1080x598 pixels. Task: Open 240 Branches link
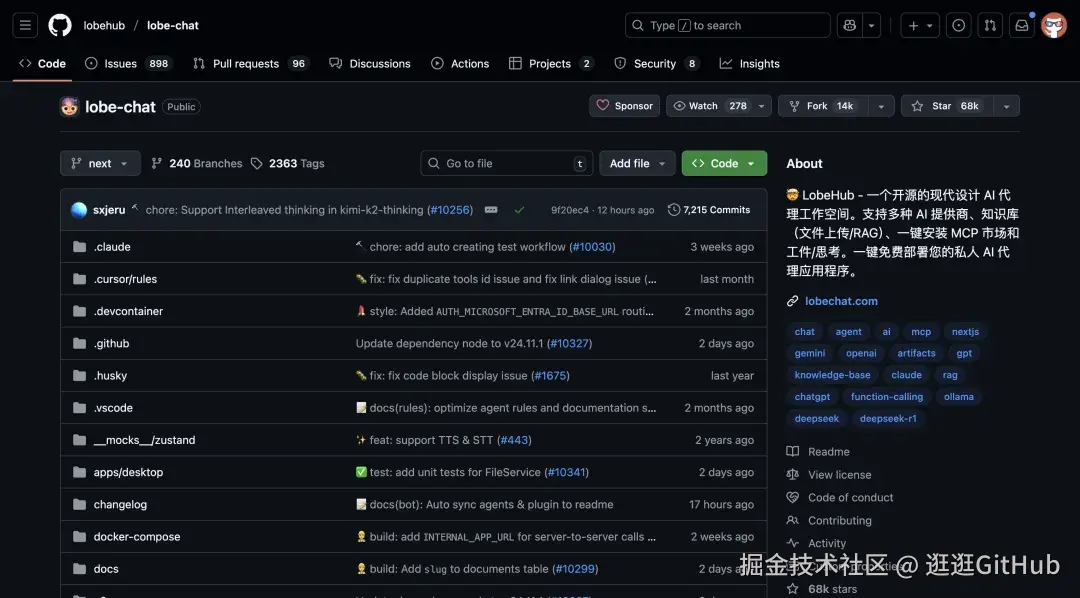pyautogui.click(x=196, y=163)
